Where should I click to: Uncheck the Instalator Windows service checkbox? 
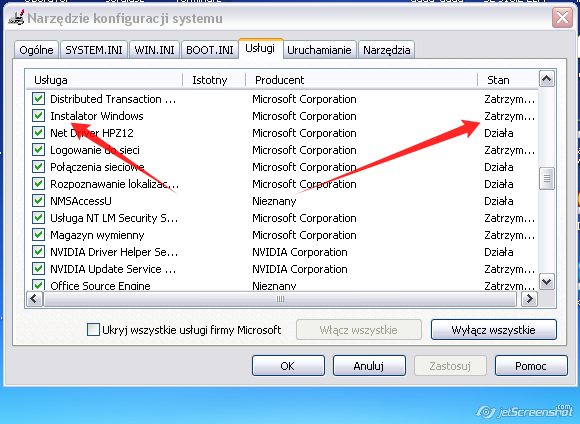click(x=38, y=115)
